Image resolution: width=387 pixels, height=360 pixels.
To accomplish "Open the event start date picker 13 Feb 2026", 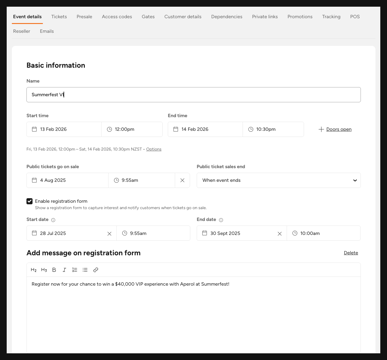I will click(x=64, y=129).
